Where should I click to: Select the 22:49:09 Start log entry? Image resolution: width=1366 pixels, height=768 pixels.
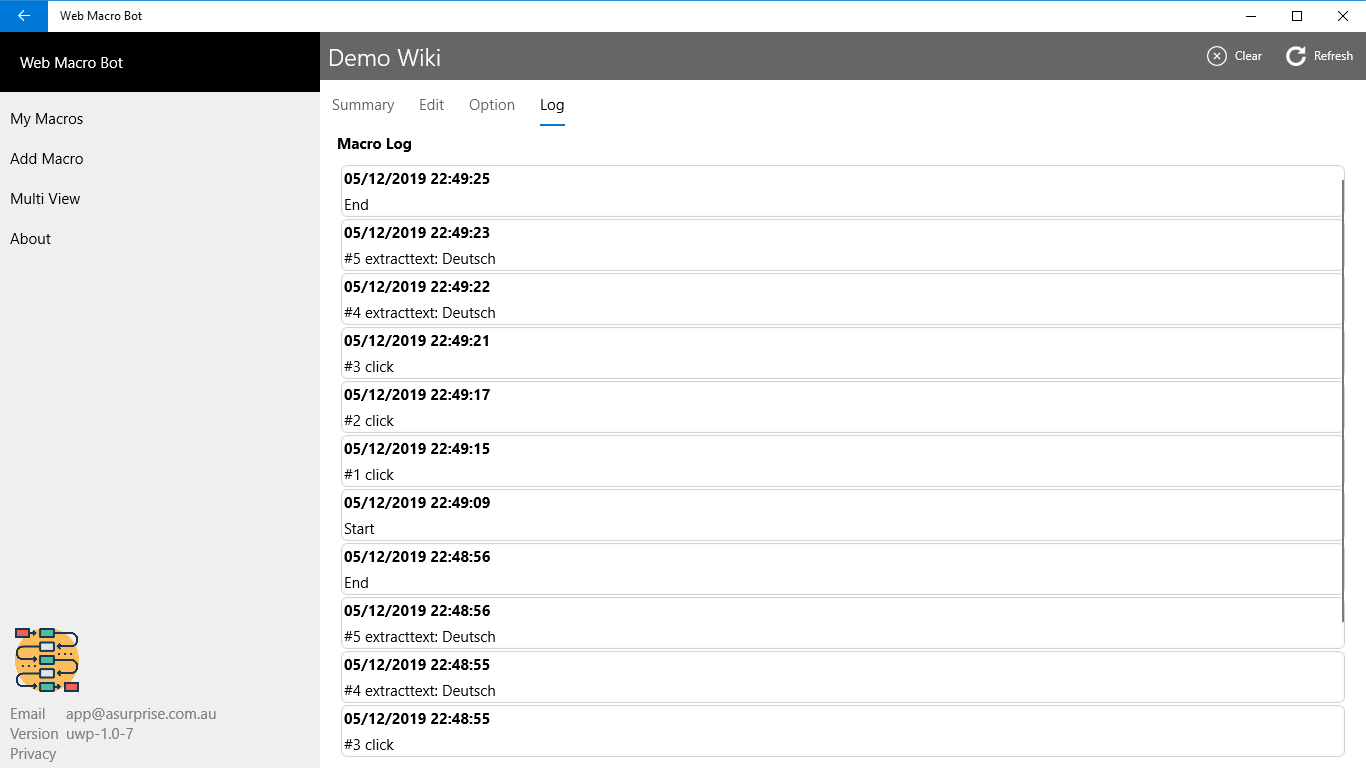click(840, 516)
